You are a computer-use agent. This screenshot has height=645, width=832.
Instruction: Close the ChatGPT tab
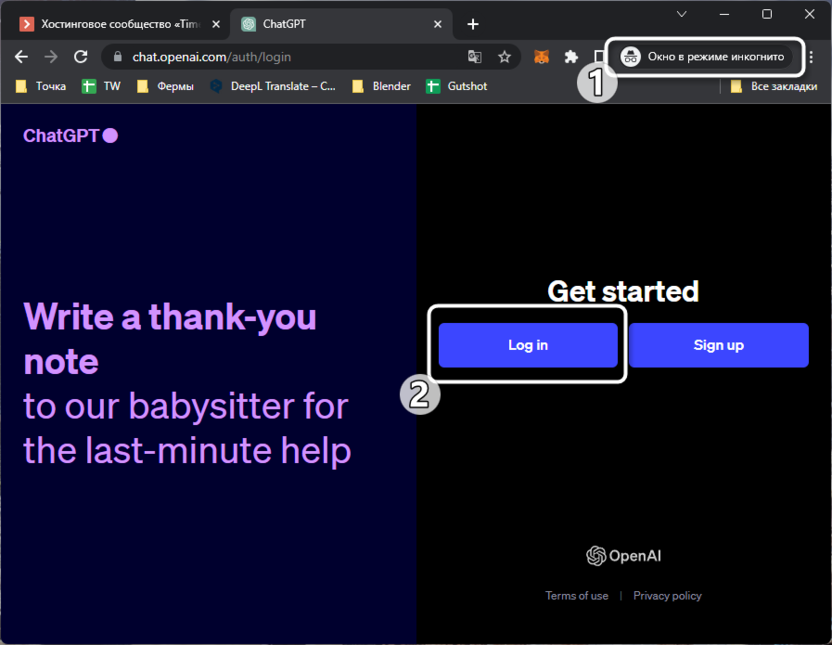click(x=438, y=24)
